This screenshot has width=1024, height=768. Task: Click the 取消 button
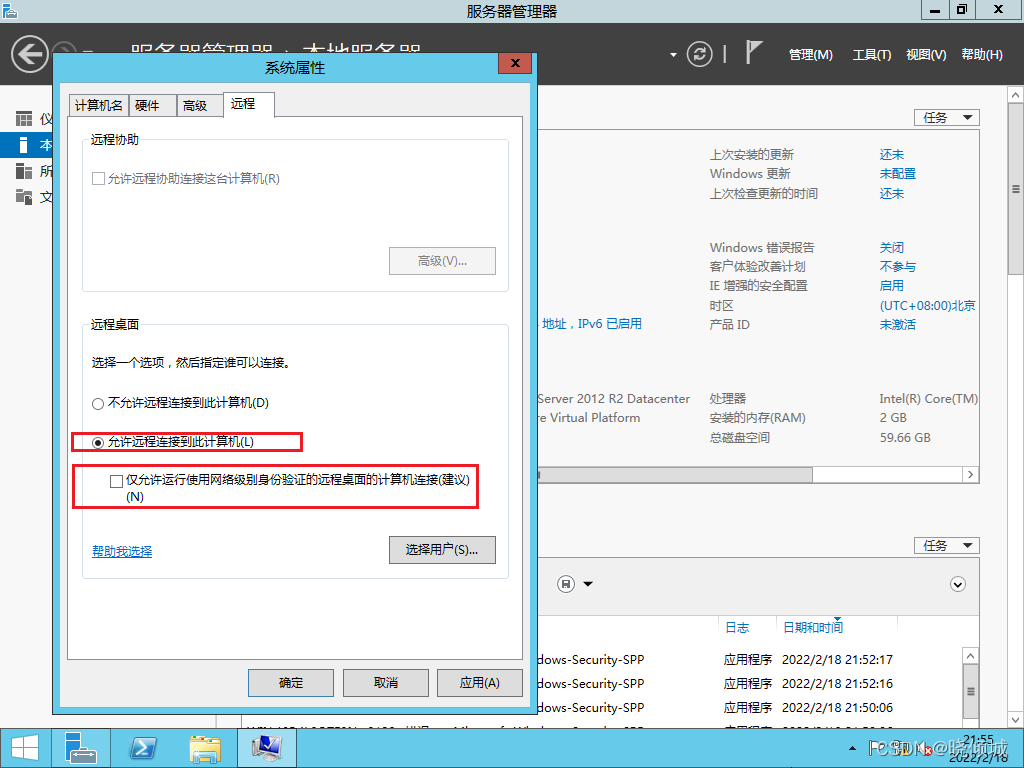[386, 683]
